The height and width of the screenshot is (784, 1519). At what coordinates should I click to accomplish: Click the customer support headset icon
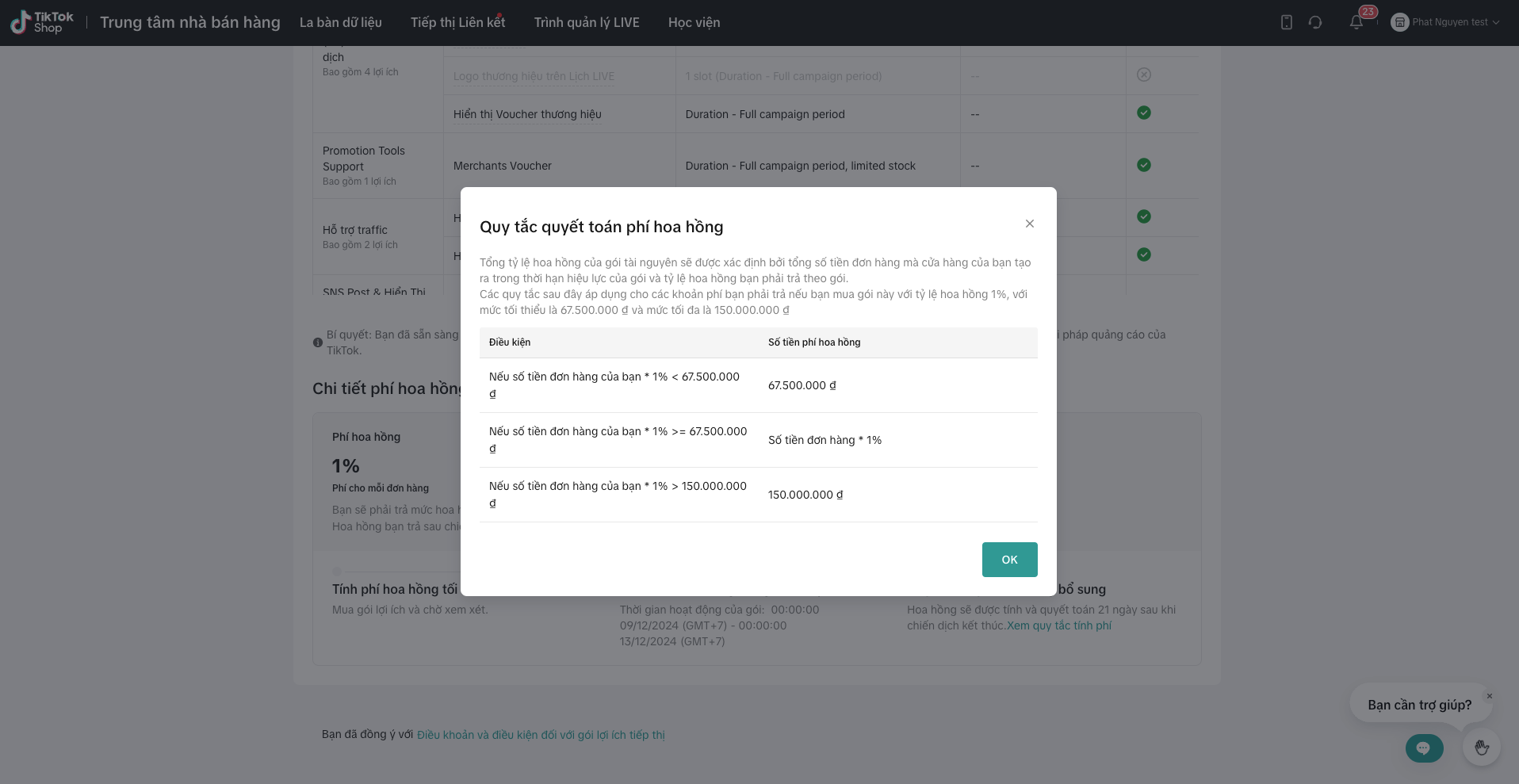(1315, 22)
